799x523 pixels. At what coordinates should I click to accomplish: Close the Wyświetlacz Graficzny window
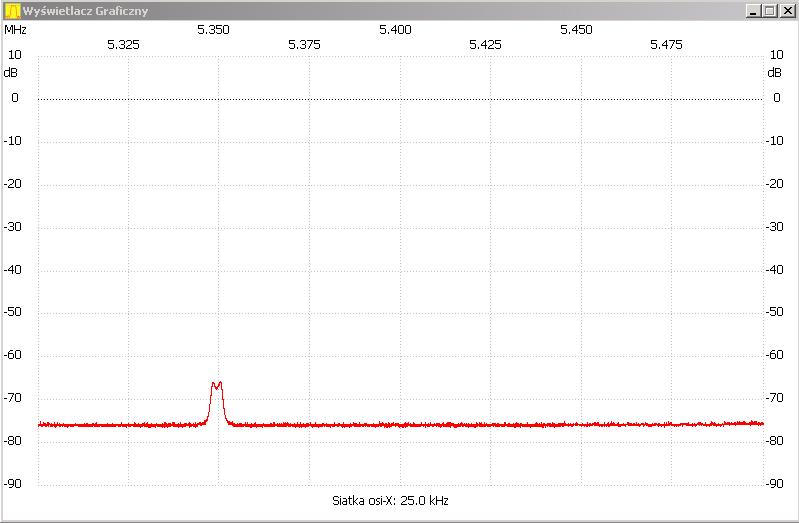786,11
